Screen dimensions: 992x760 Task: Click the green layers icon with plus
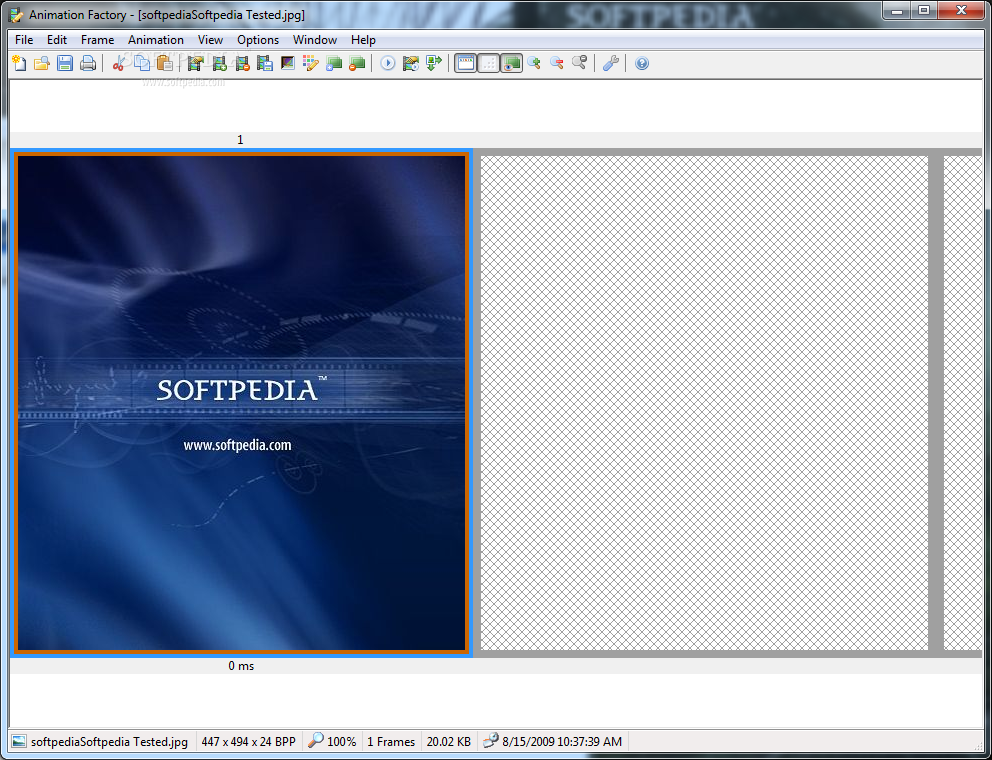click(x=333, y=63)
